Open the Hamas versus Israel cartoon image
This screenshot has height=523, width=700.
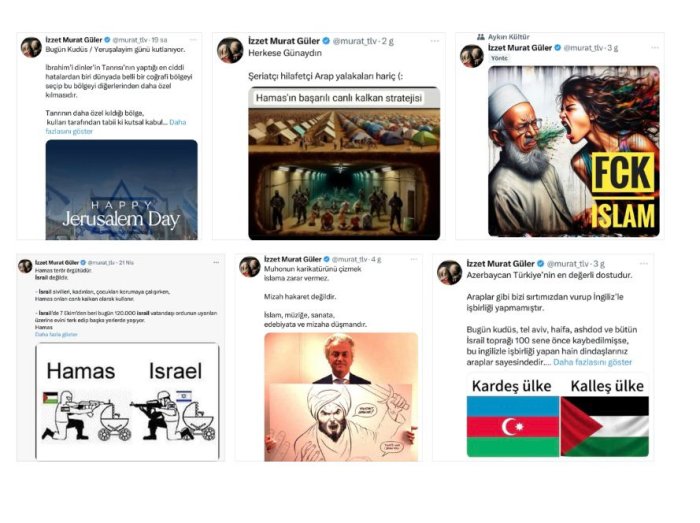127,402
